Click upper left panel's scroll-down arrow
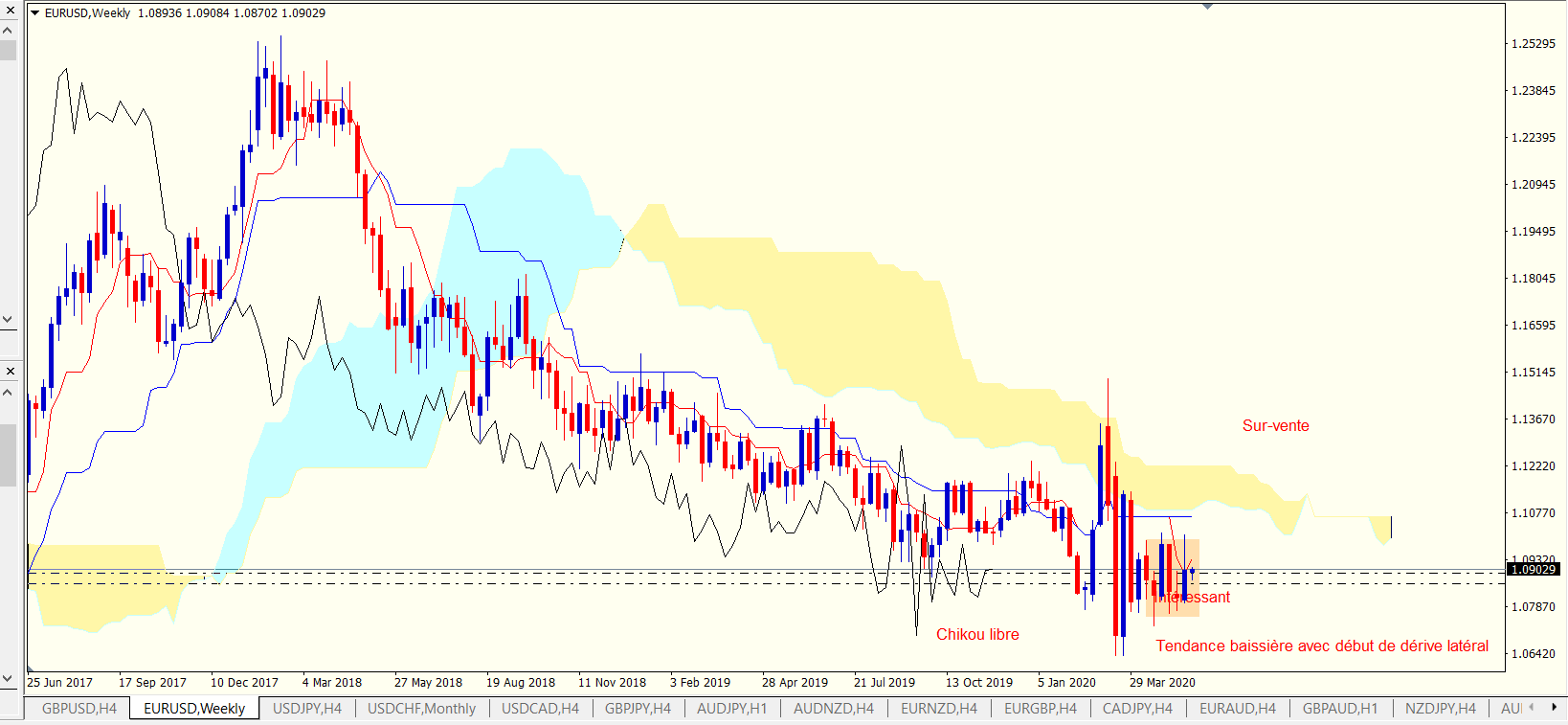 9,319
